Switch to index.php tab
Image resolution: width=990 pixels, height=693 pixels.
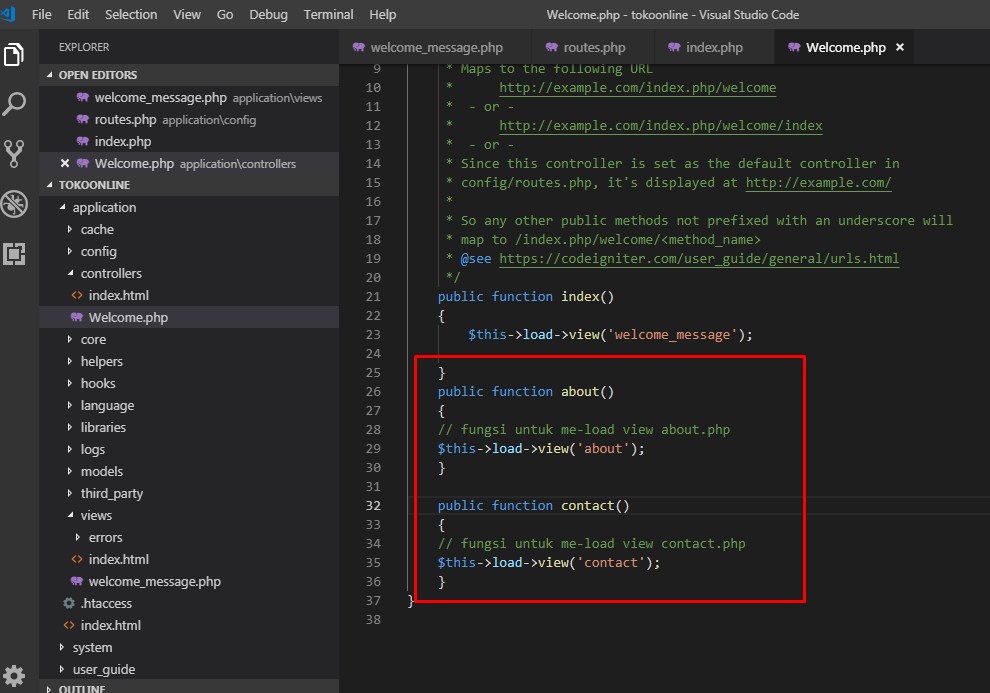click(x=712, y=47)
